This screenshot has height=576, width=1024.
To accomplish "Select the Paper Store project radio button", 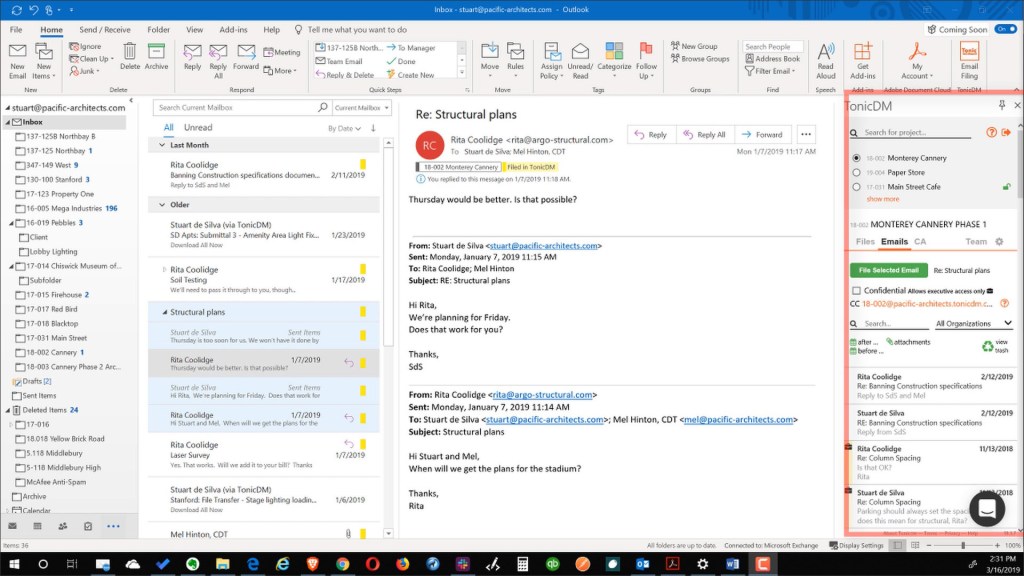I will pos(857,172).
